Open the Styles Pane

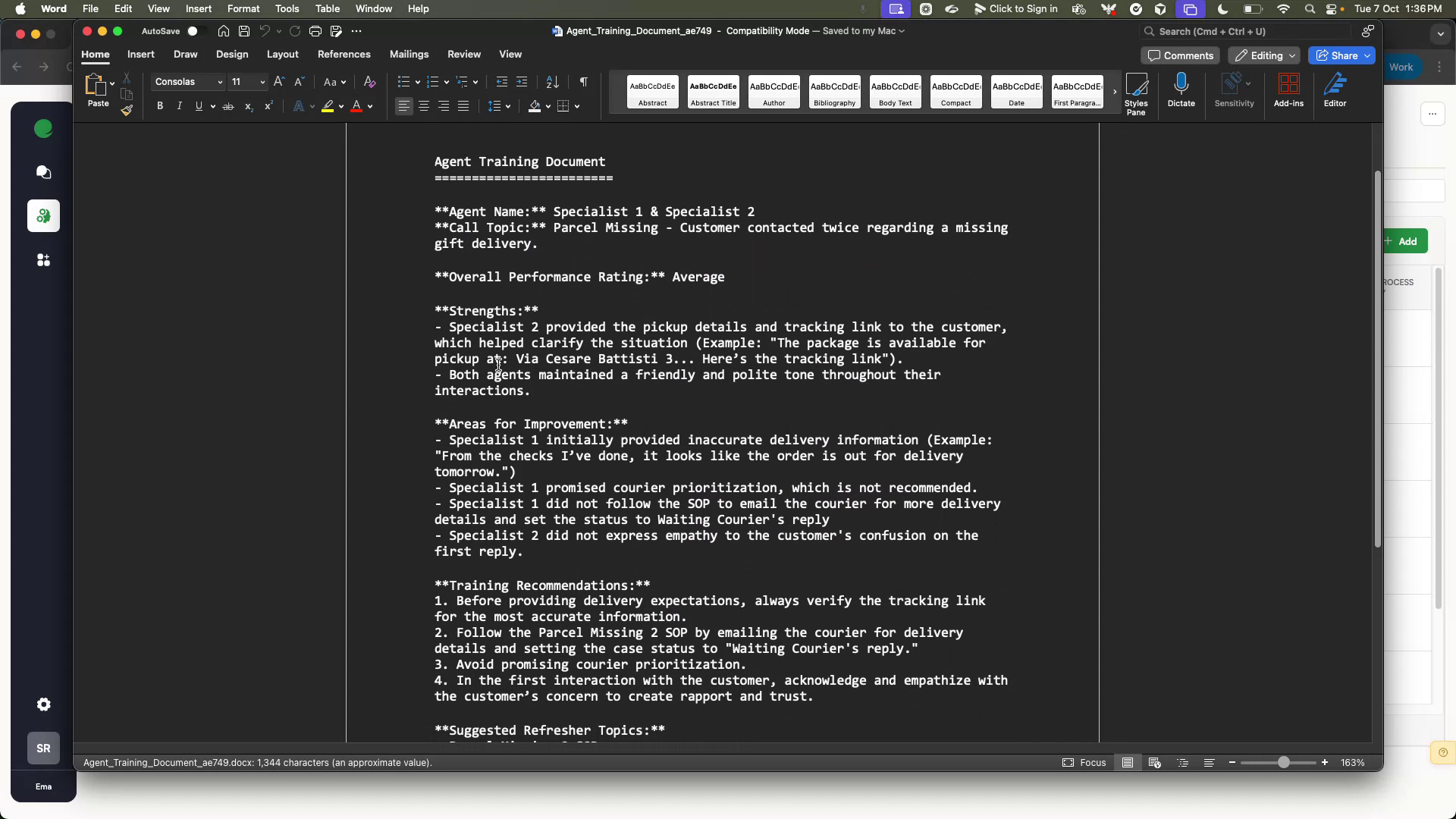pos(1137,91)
